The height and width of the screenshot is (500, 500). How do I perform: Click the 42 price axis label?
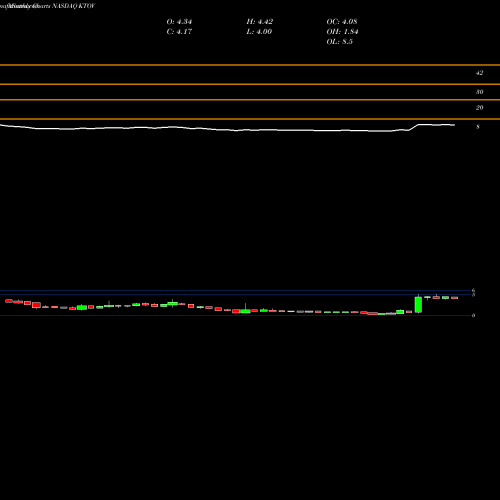coord(479,73)
